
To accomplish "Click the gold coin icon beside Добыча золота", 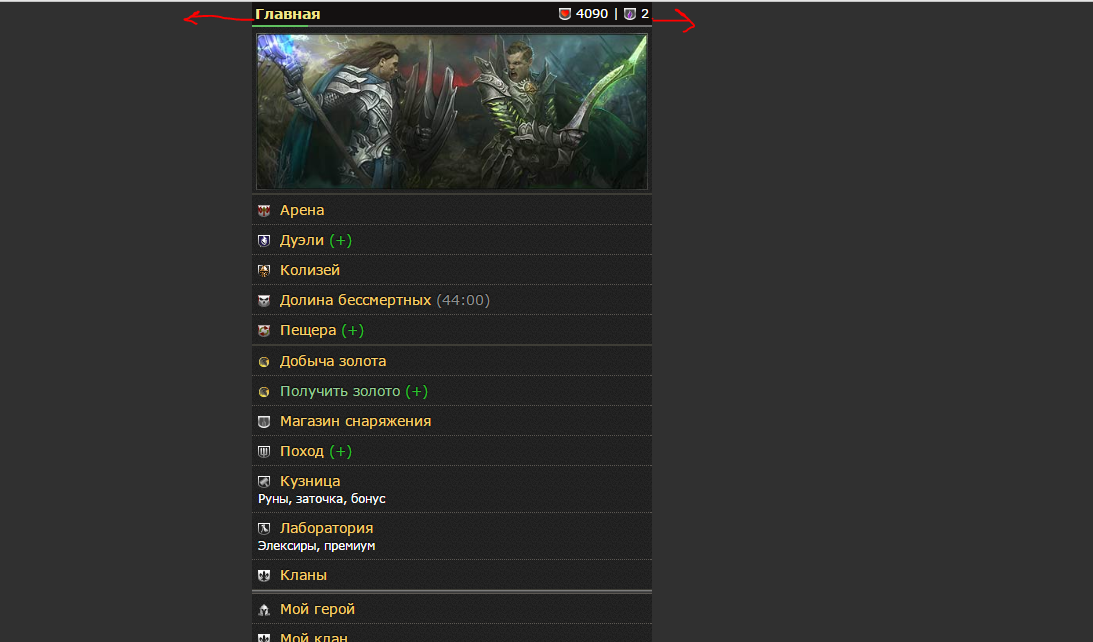I will coord(264,362).
